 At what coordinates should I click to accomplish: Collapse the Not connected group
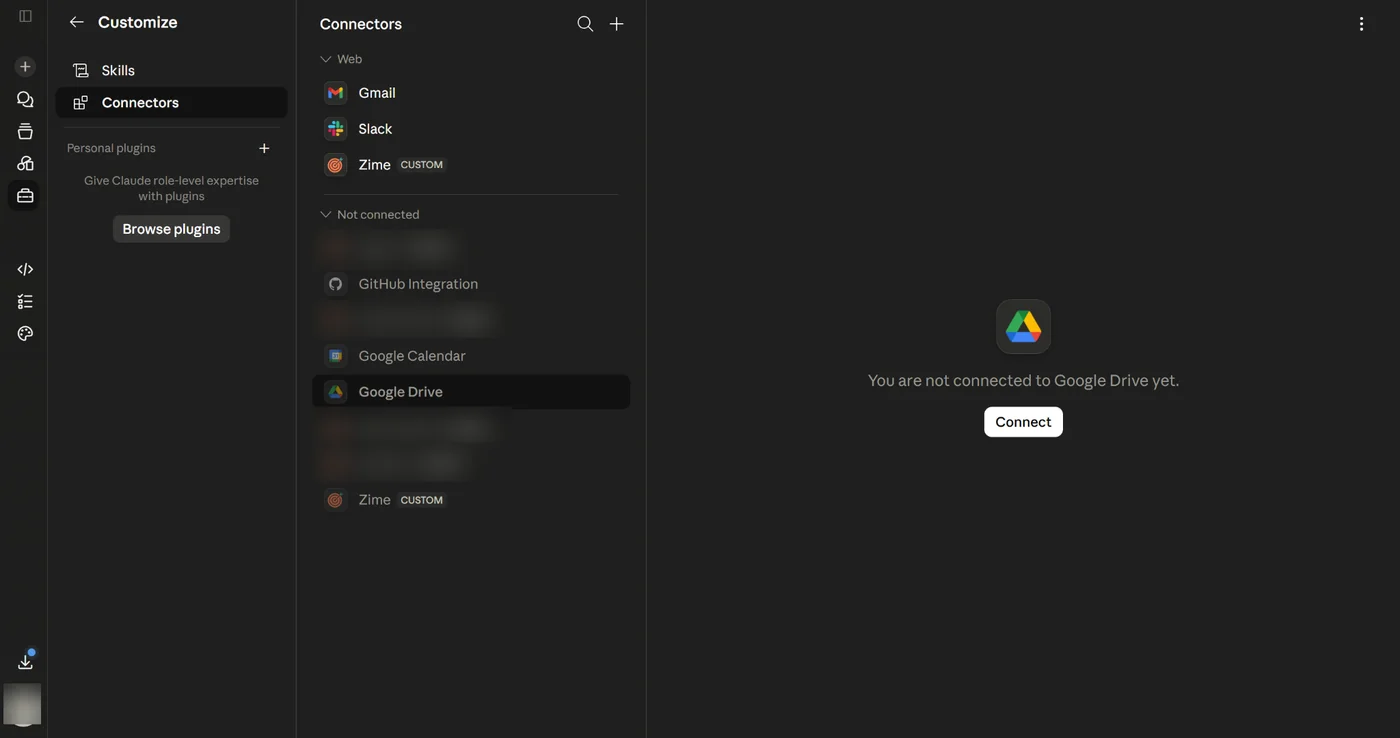click(369, 214)
